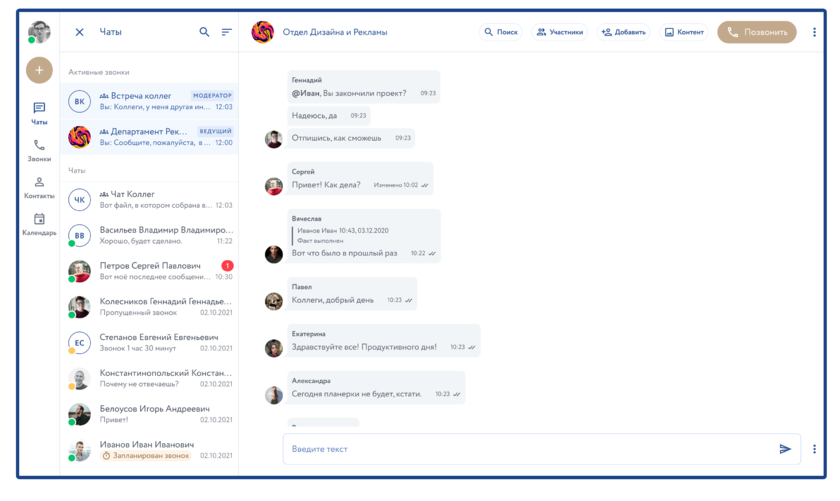Switch to the Контакты tab

(x=39, y=188)
